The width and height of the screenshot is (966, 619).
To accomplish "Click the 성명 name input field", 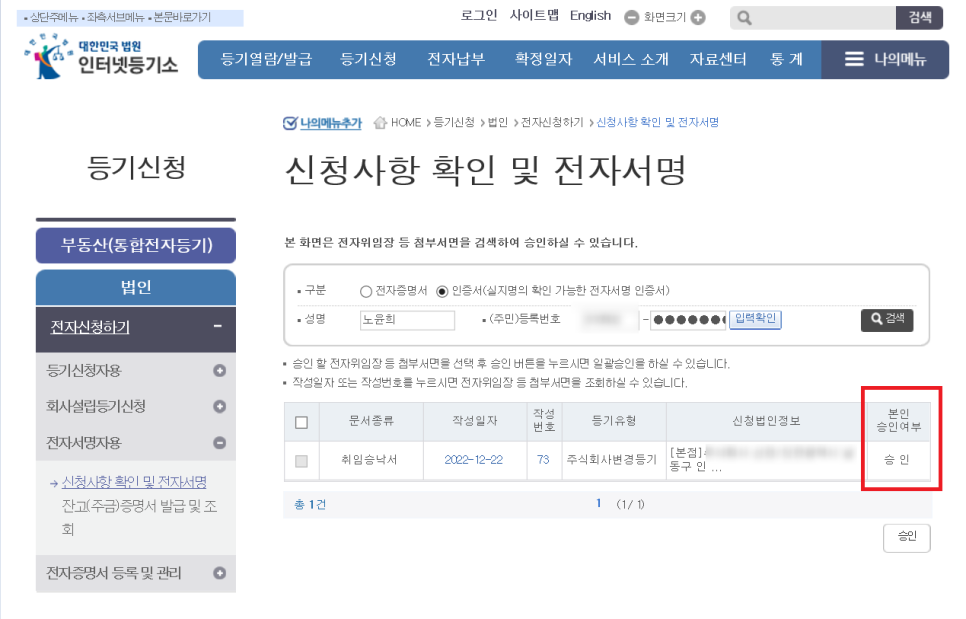I will tap(407, 320).
